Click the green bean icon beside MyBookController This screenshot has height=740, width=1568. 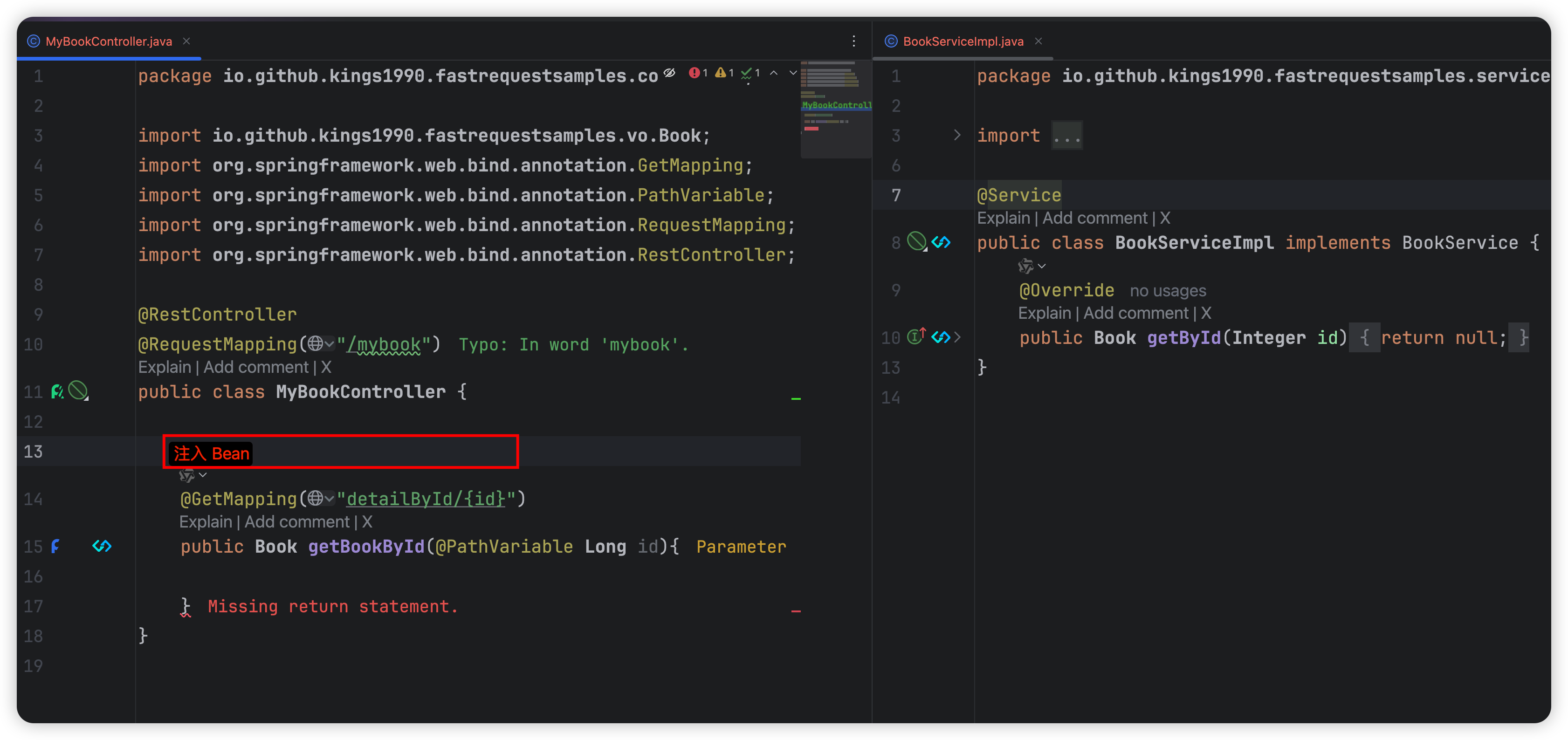[57, 391]
